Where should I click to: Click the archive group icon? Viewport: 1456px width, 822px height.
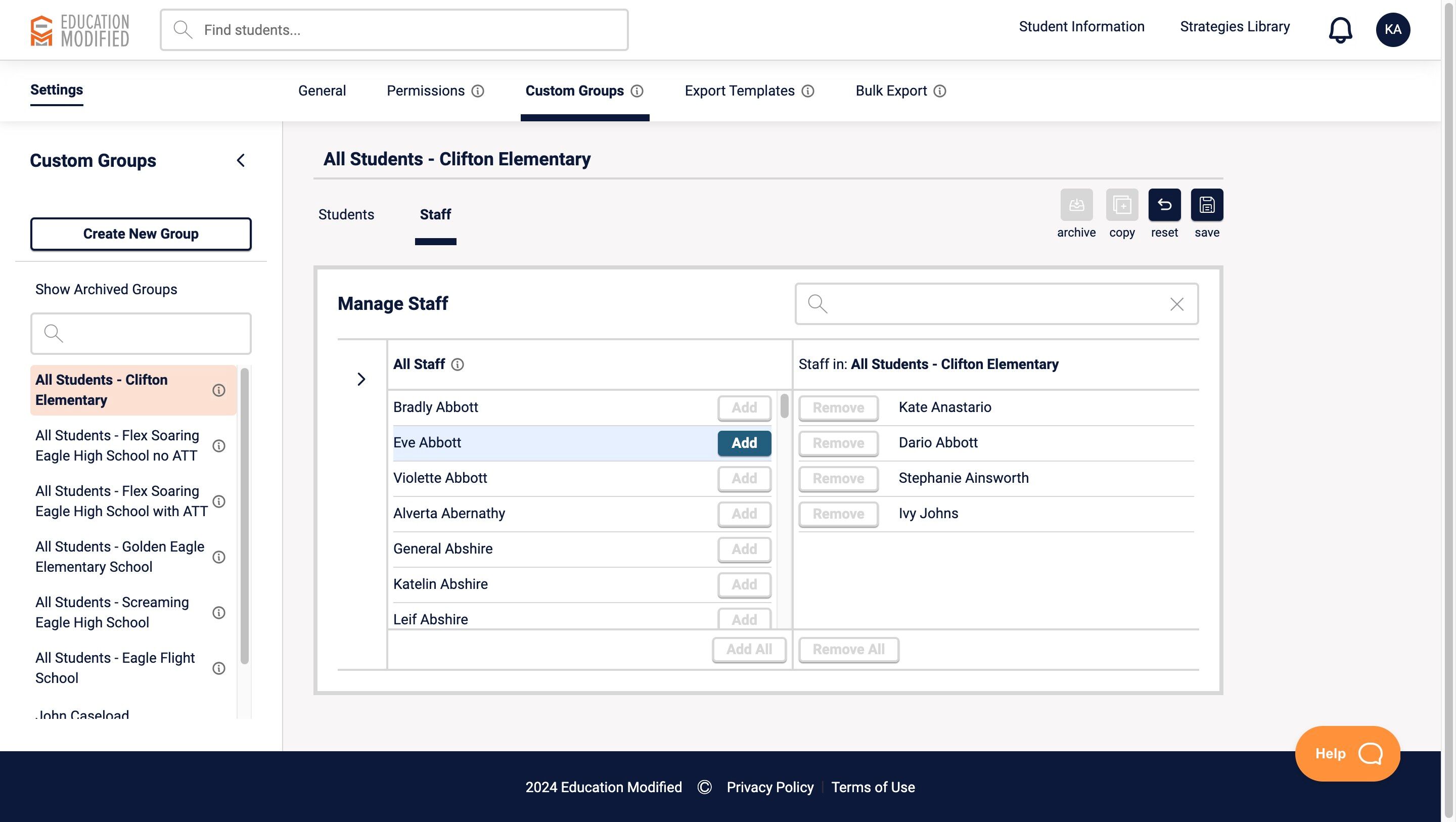(1076, 205)
